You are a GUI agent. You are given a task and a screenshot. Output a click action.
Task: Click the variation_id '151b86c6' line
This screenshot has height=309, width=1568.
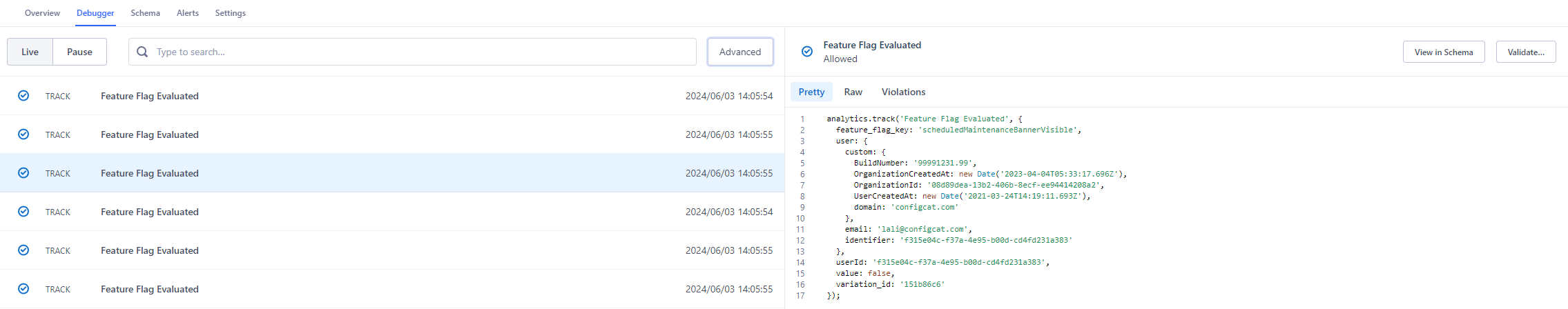point(890,284)
